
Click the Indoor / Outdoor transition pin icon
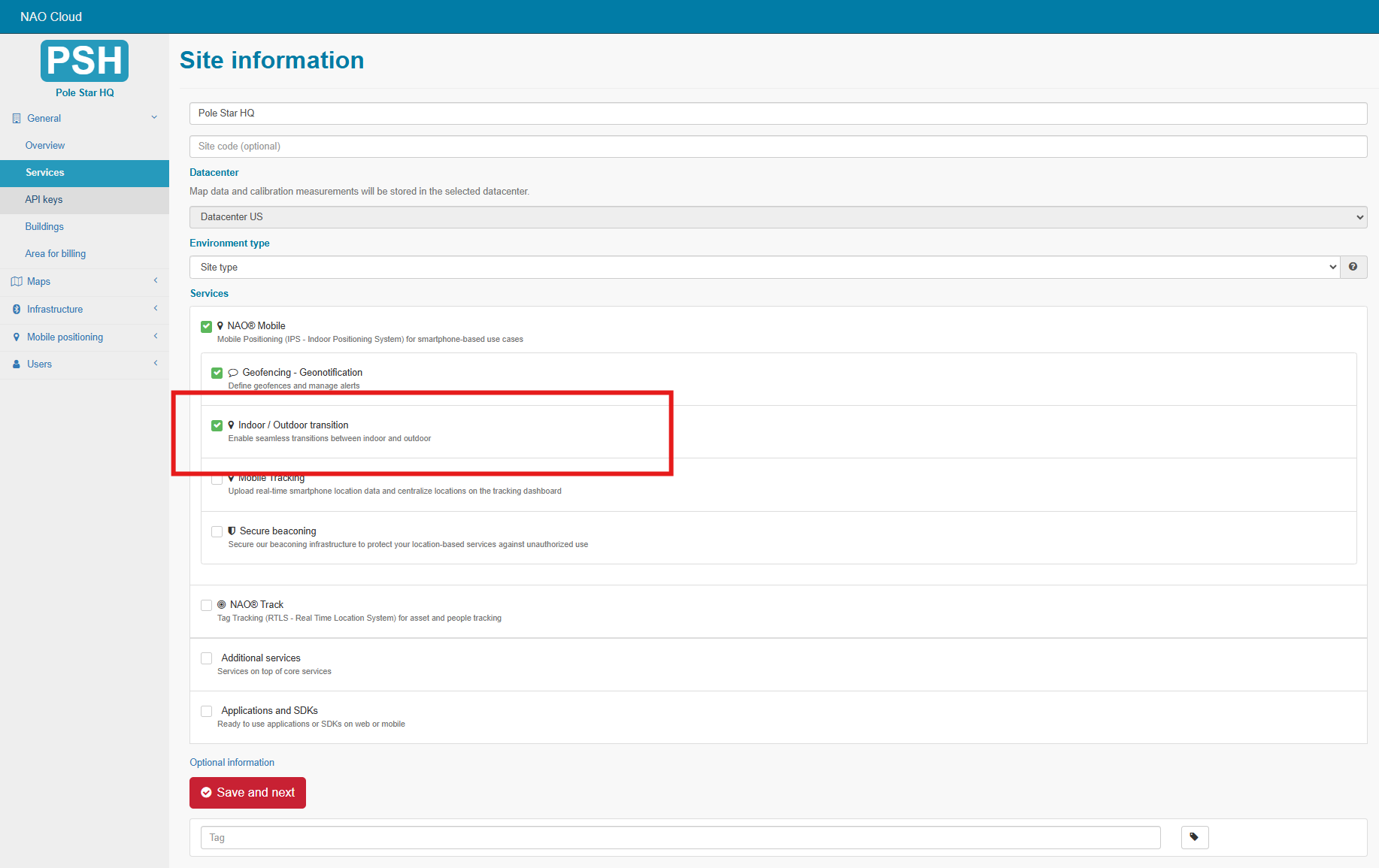[x=232, y=425]
